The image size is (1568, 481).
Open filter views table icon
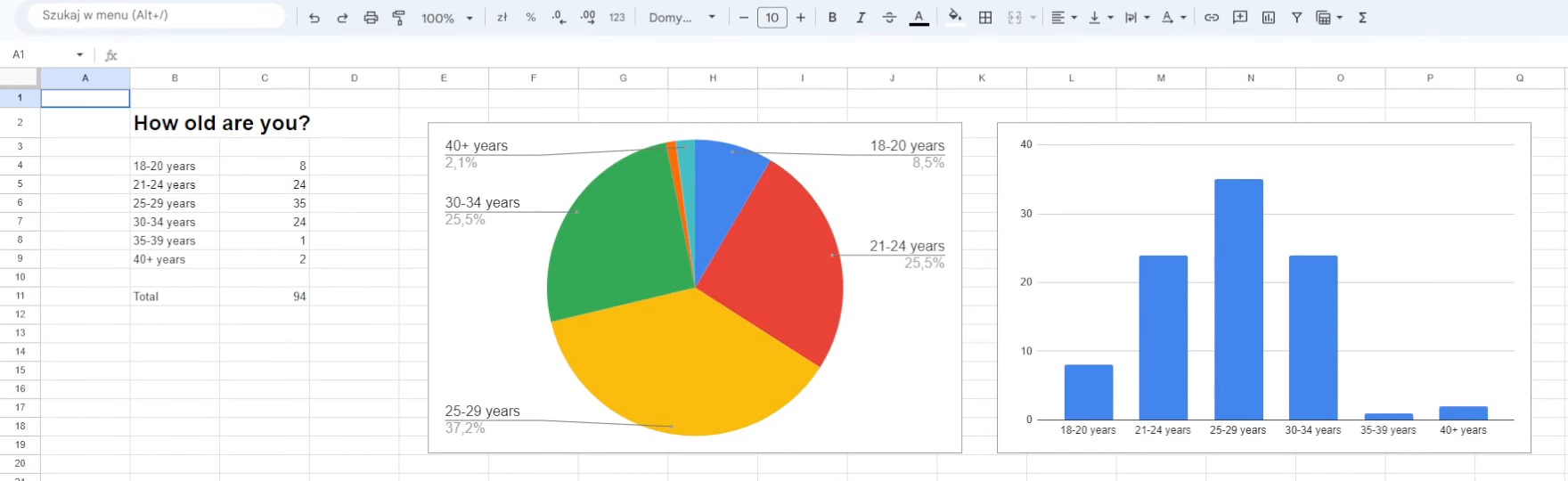[x=1324, y=18]
